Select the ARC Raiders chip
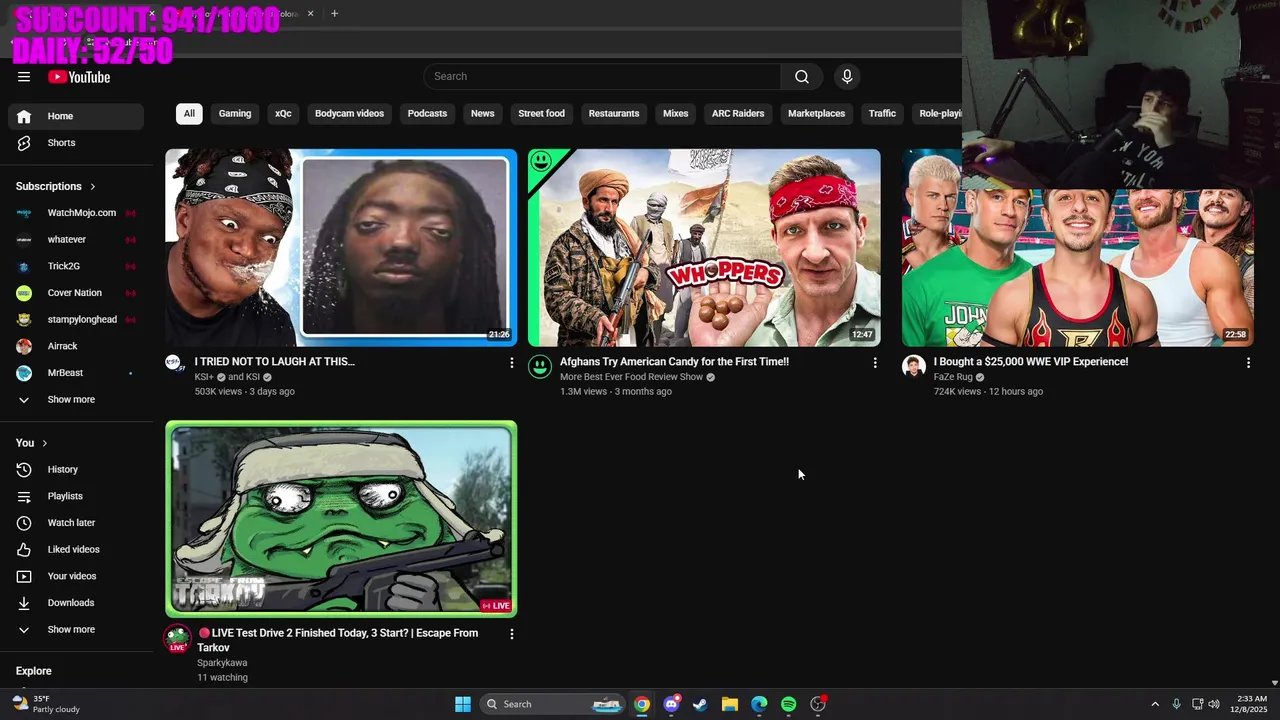1280x720 pixels. 738,113
